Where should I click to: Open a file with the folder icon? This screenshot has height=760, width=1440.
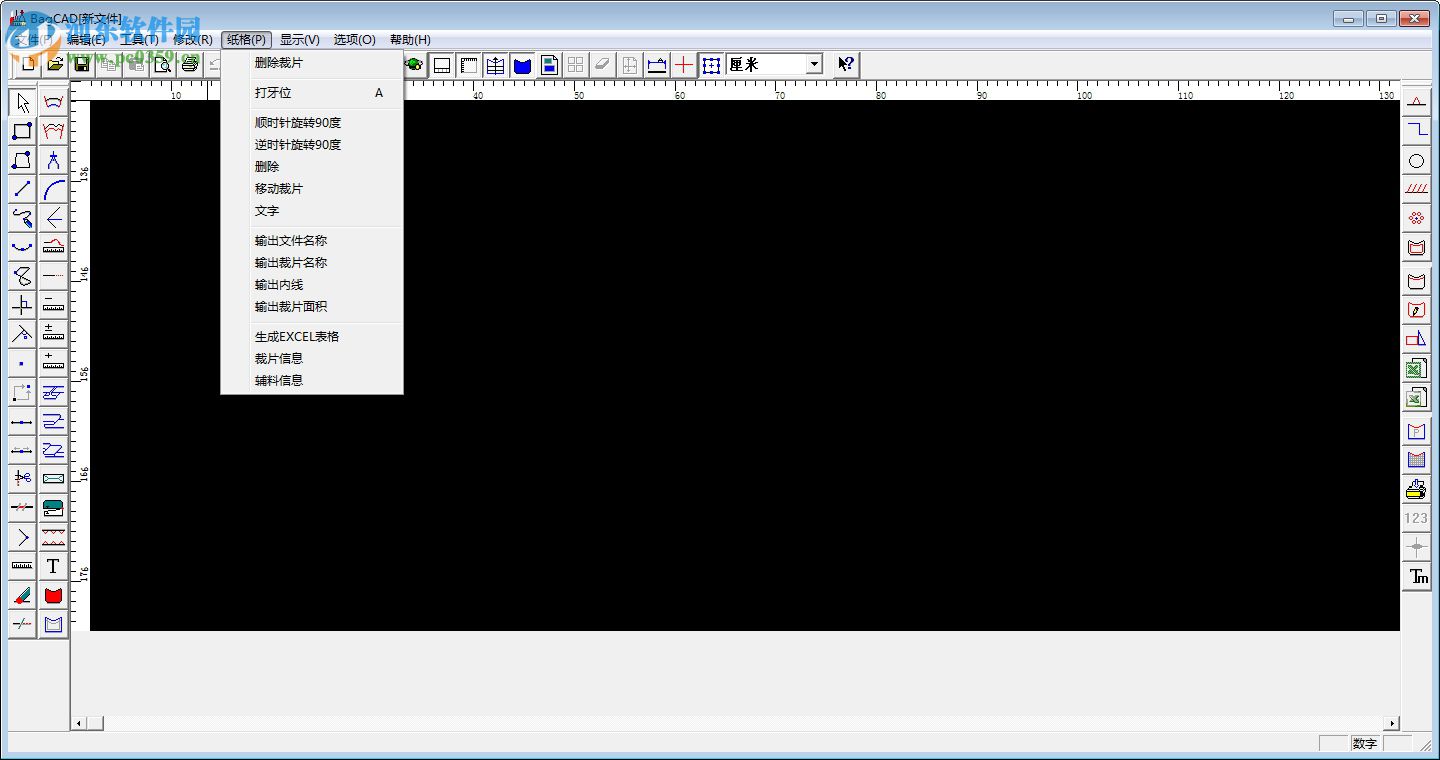(55, 64)
